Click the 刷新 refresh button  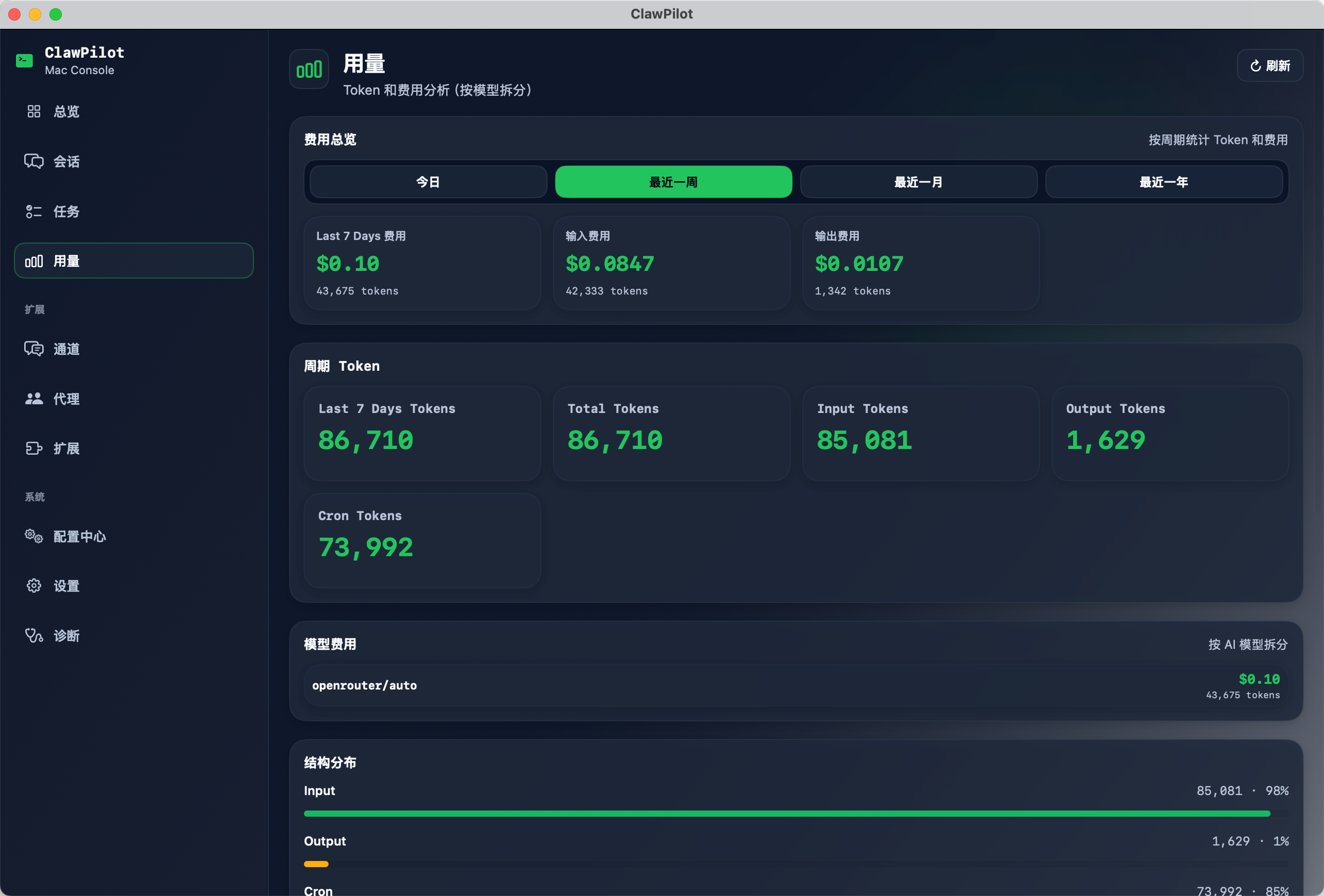pos(1270,65)
